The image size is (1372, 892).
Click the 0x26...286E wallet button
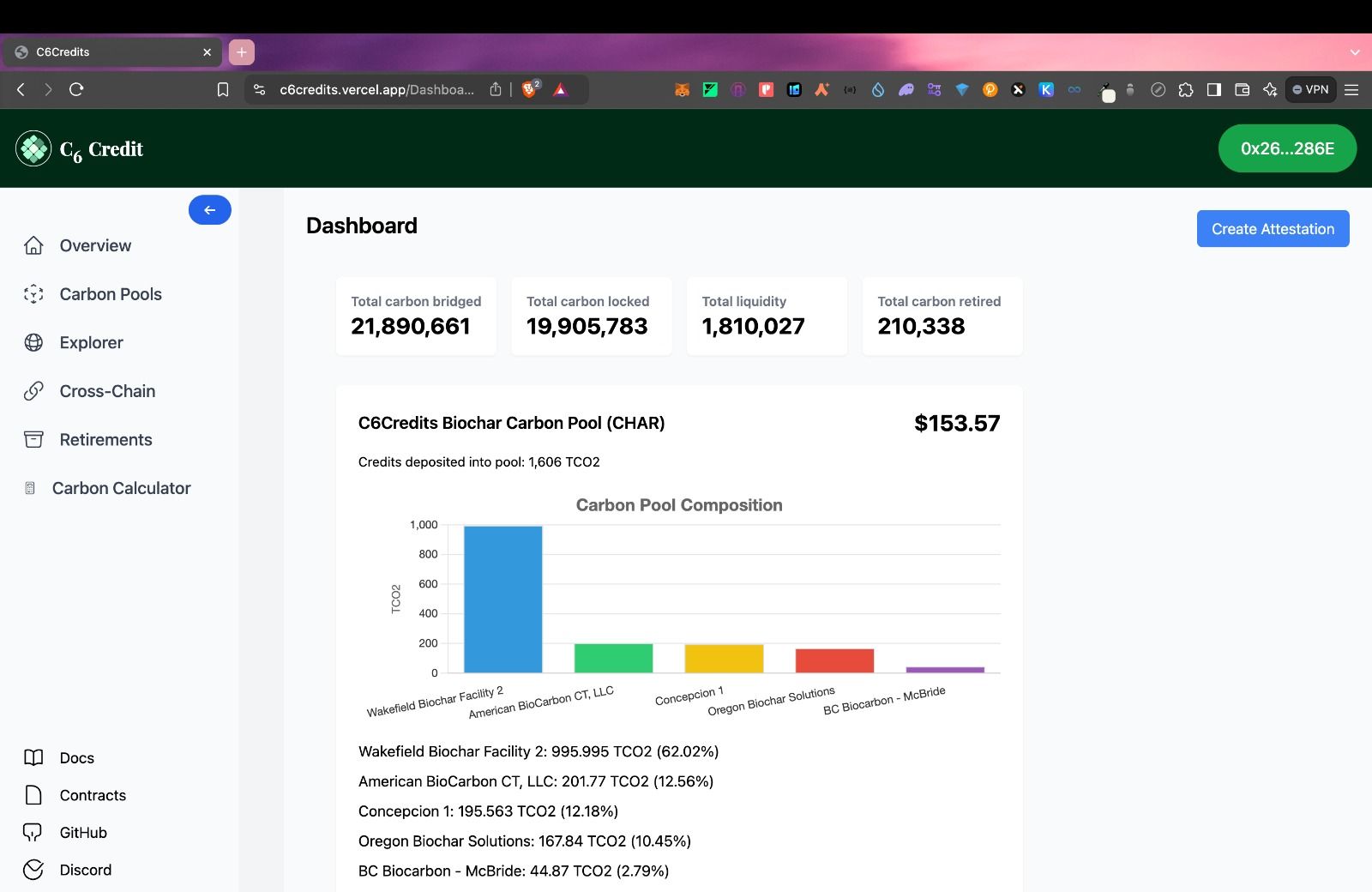(1287, 148)
